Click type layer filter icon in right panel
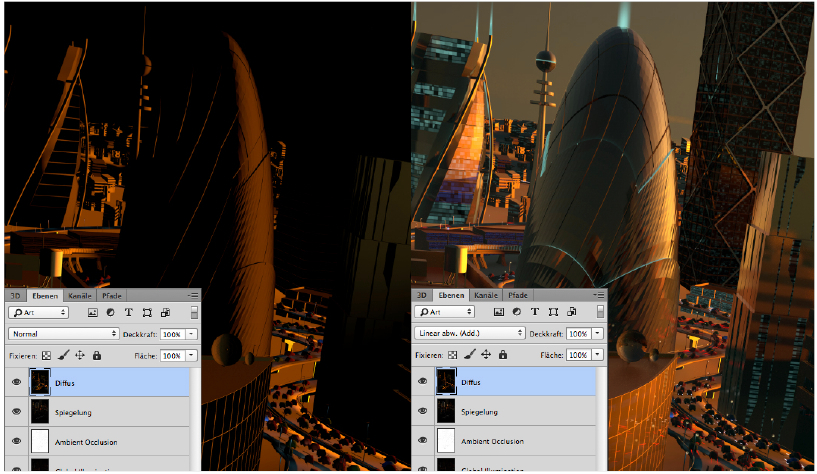The image size is (817, 474). tap(535, 311)
